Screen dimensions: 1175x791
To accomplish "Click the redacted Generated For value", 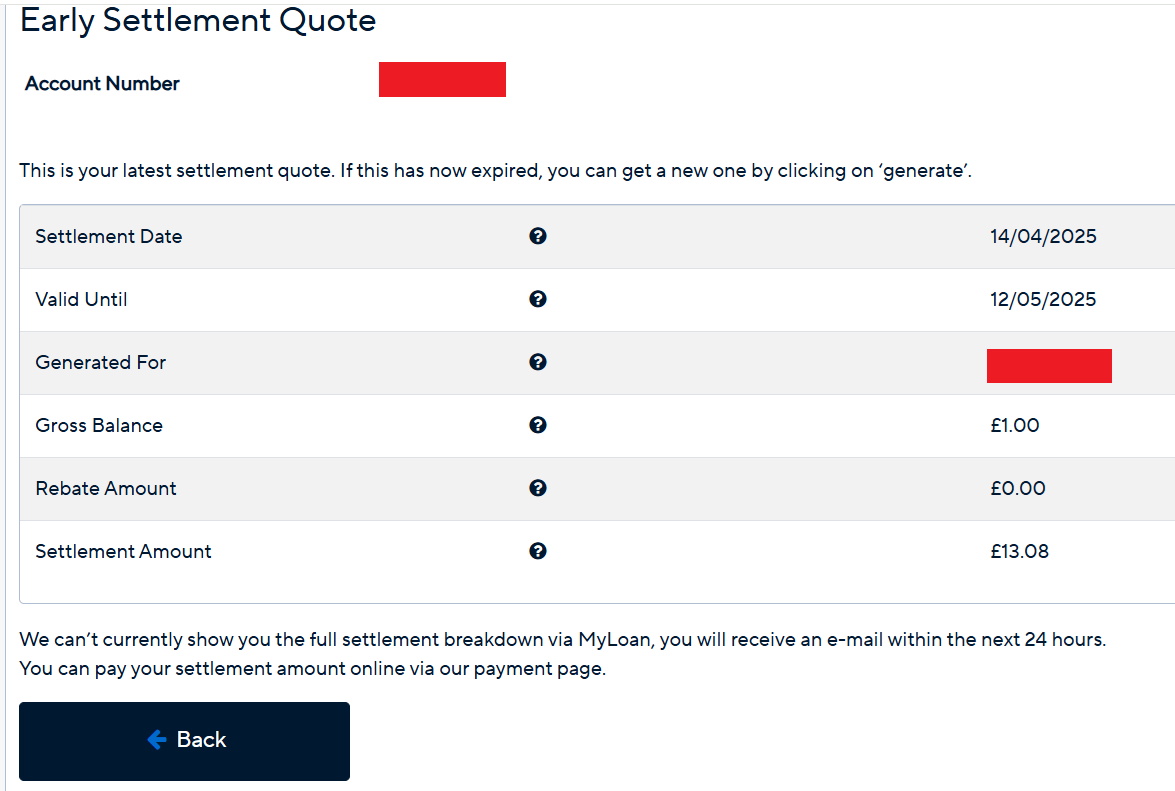I will (x=1049, y=366).
